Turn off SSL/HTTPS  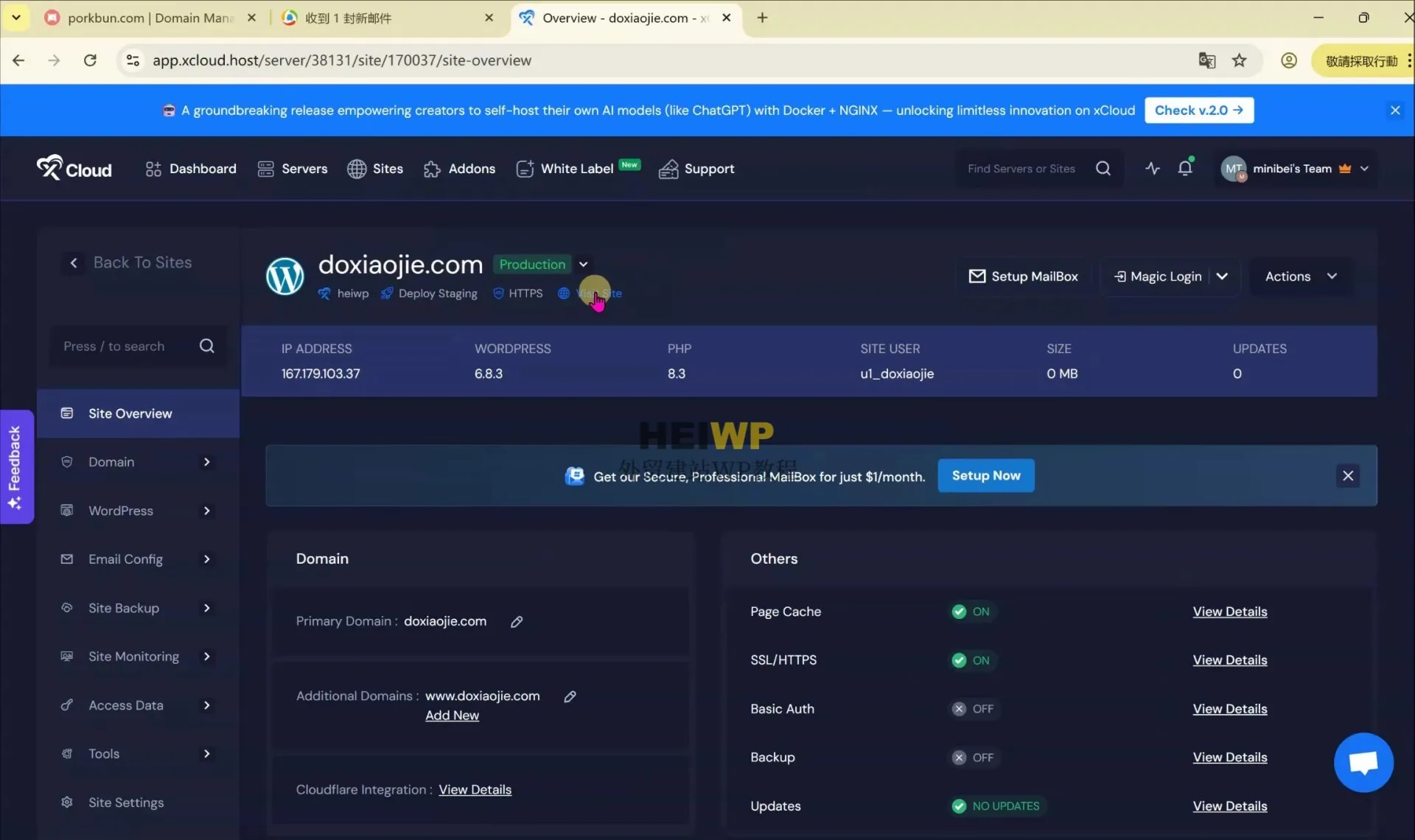point(971,659)
